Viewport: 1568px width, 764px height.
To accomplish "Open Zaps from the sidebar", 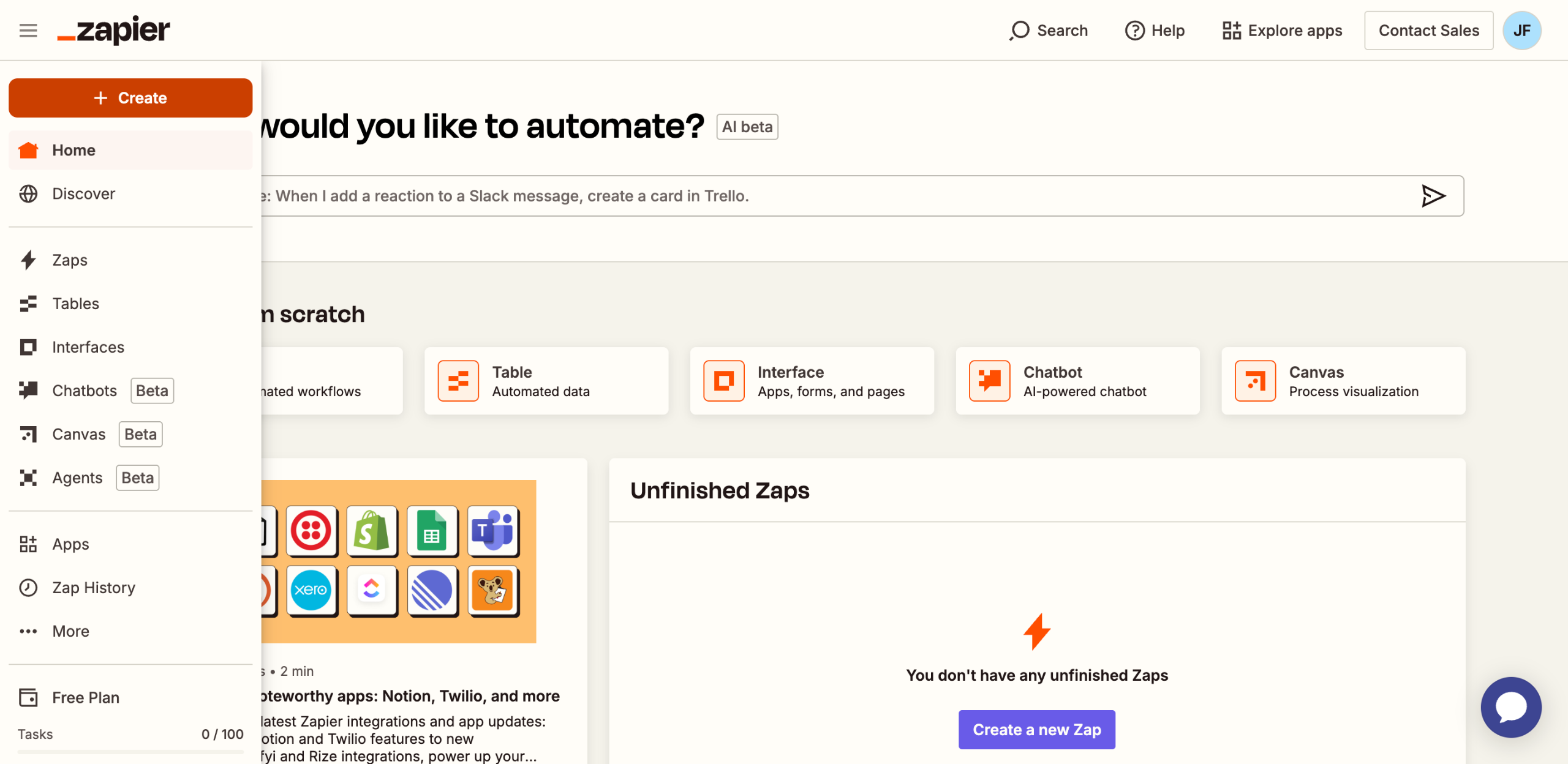I will pyautogui.click(x=70, y=260).
